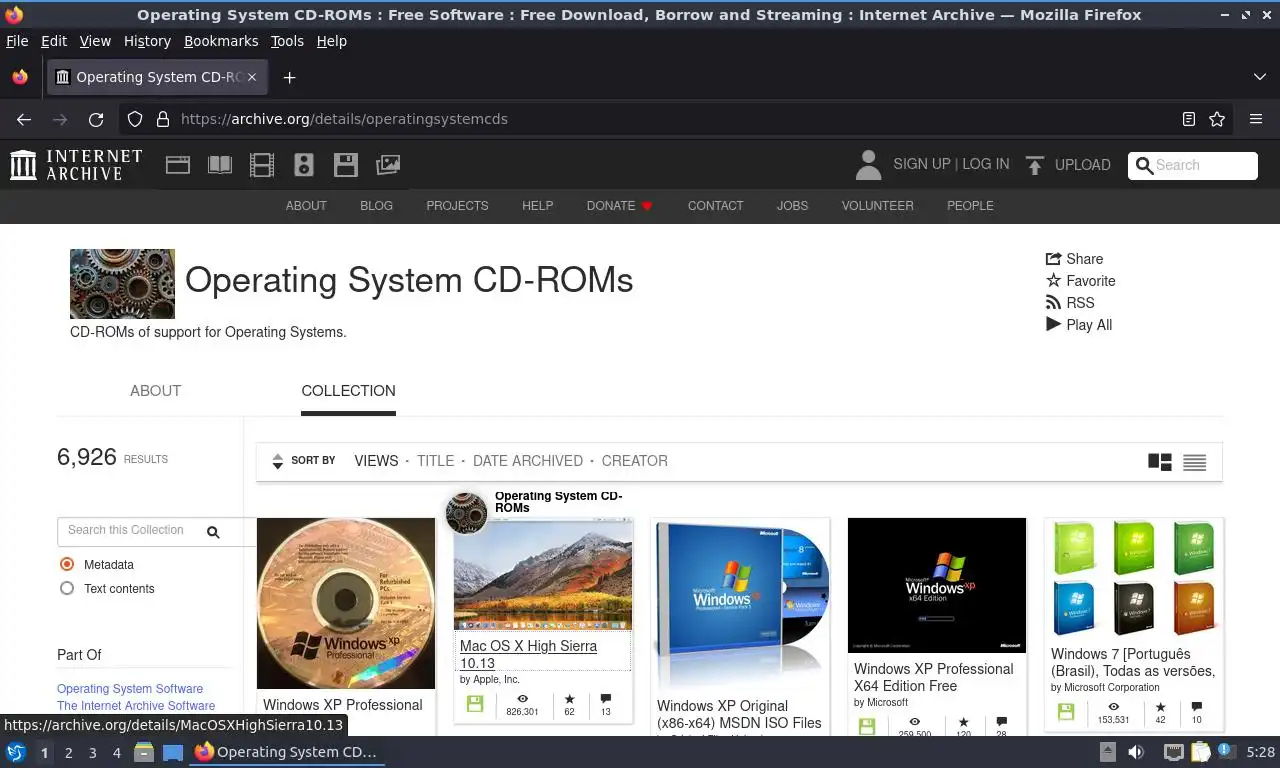The image size is (1280, 768).
Task: Click the Upload arrow icon
Action: 1035,165
